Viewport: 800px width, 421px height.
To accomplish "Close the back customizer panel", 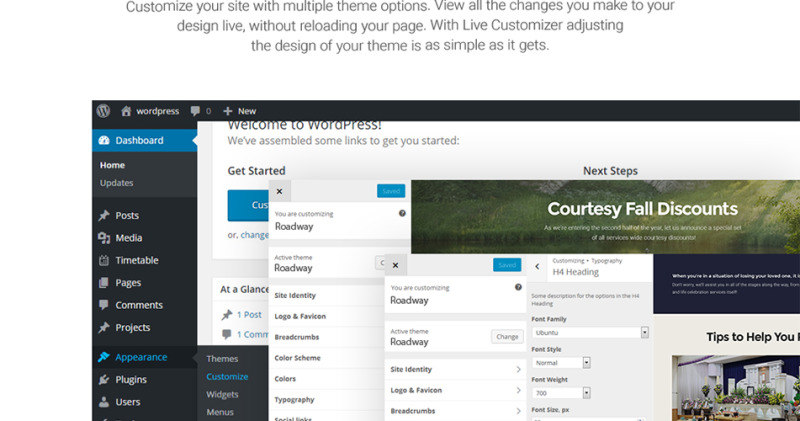I will tap(280, 191).
